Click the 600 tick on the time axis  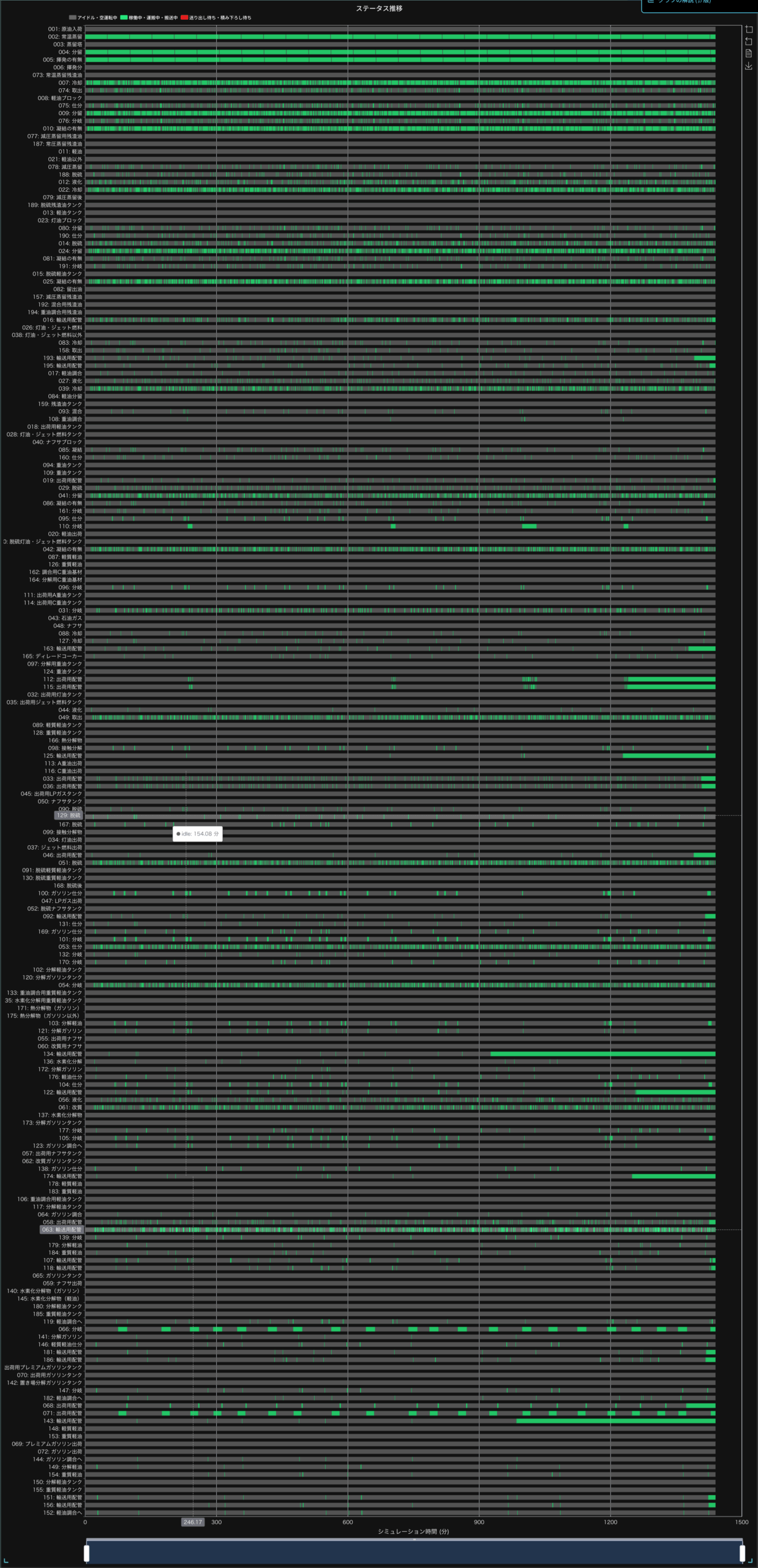click(348, 1522)
